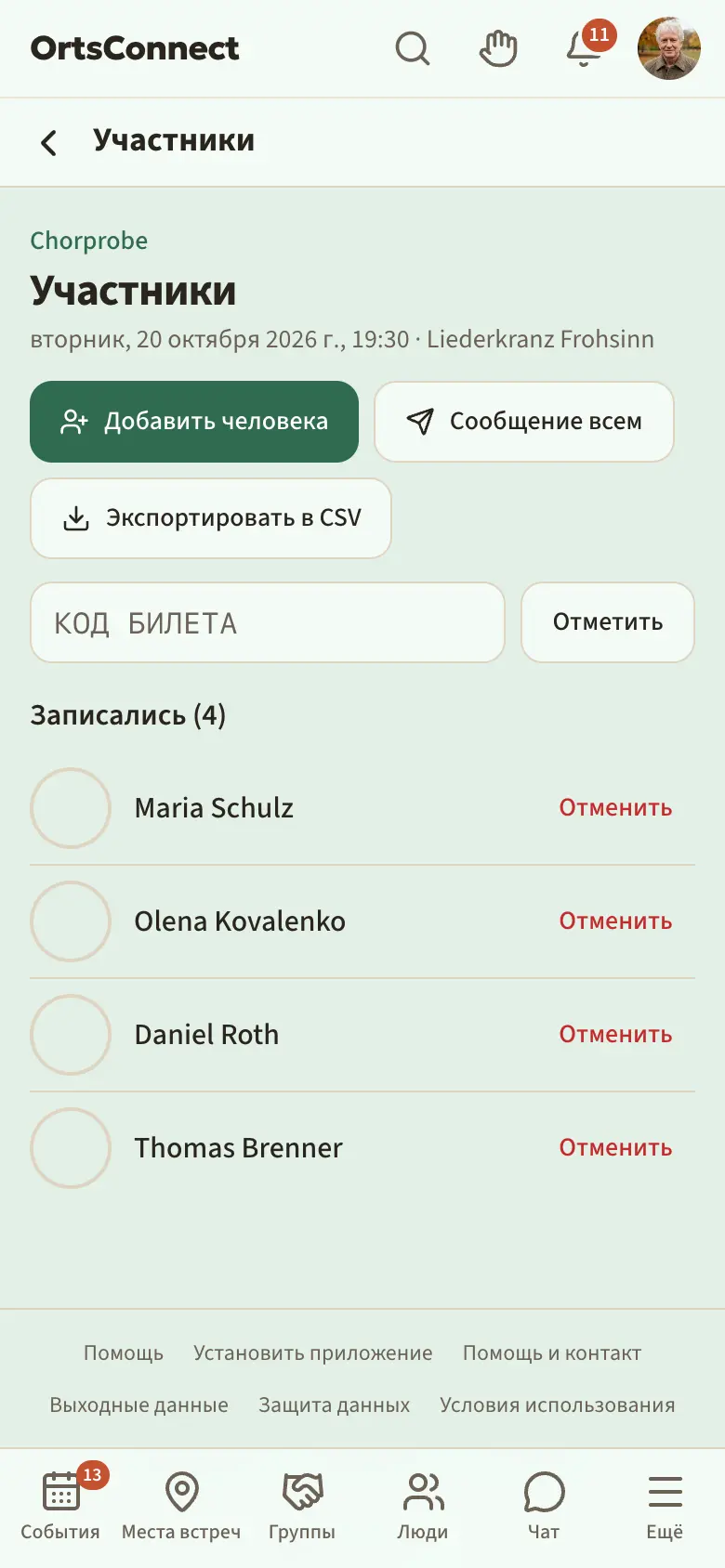The width and height of the screenshot is (725, 1568).
Task: Switch to Места встреч tab
Action: tap(181, 1507)
